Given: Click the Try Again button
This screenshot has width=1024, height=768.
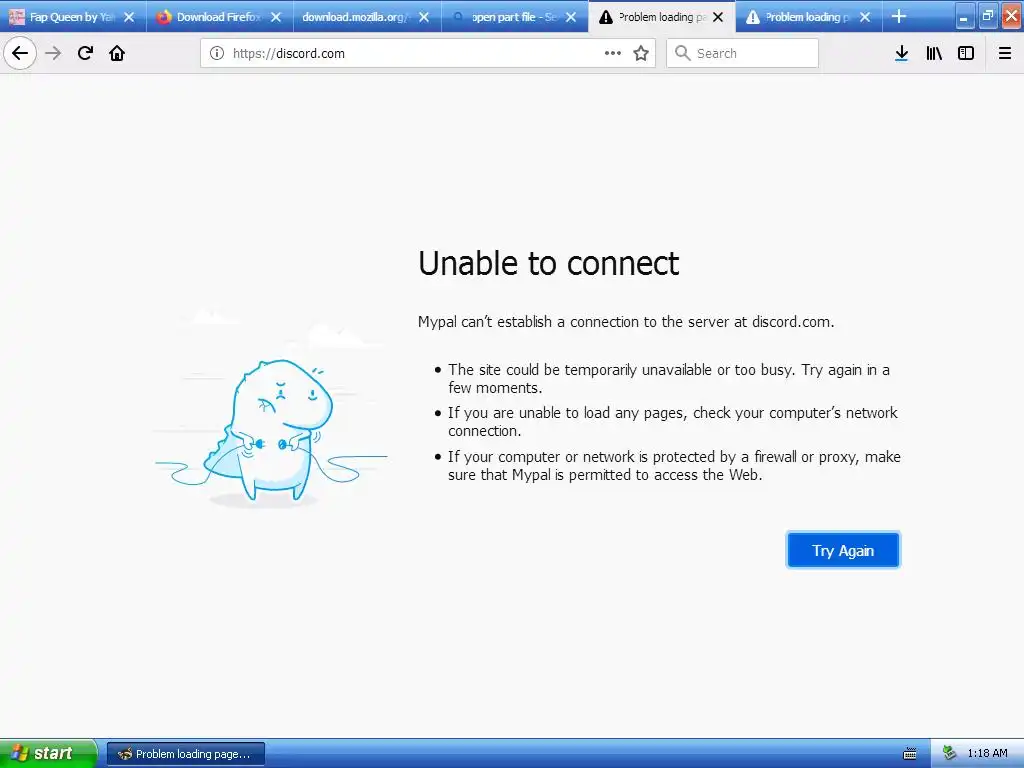Looking at the screenshot, I should click(x=842, y=551).
